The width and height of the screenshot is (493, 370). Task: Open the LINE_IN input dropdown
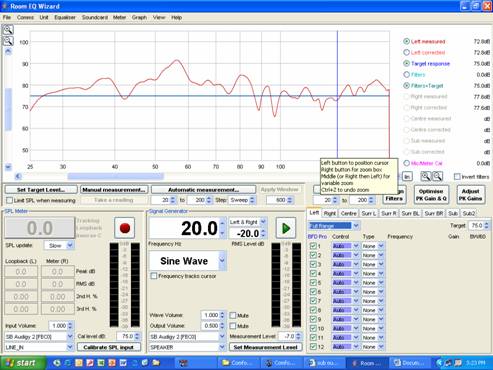click(70, 347)
